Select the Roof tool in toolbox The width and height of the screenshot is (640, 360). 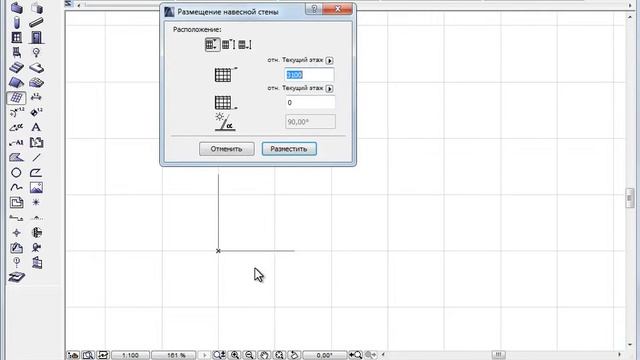tap(16, 82)
